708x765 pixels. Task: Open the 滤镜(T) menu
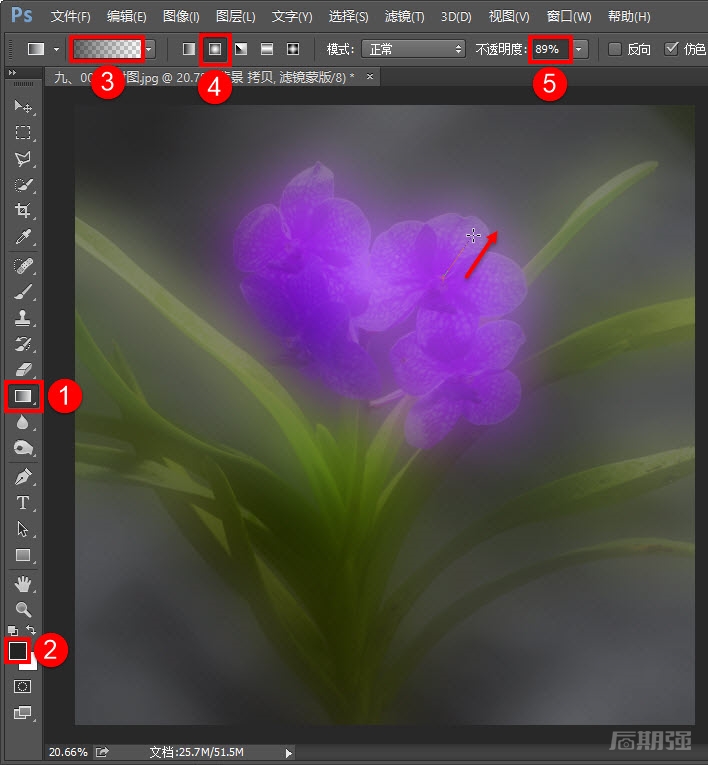click(404, 17)
